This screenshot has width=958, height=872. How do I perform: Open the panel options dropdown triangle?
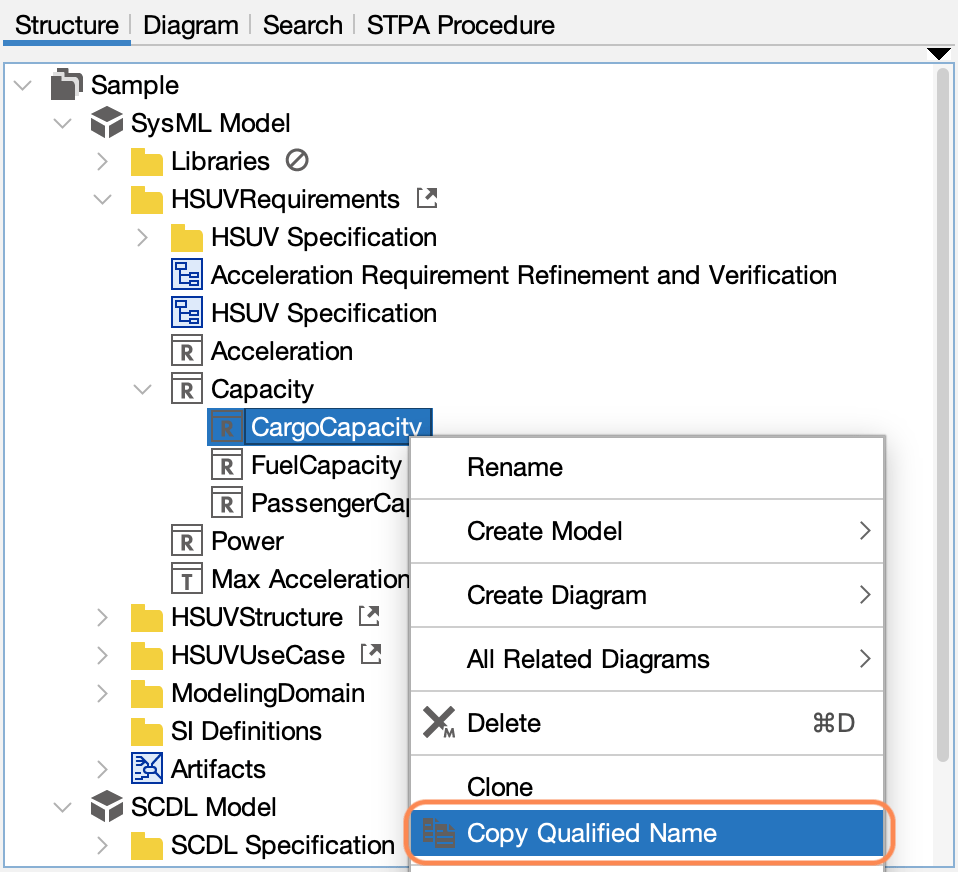[x=937, y=53]
